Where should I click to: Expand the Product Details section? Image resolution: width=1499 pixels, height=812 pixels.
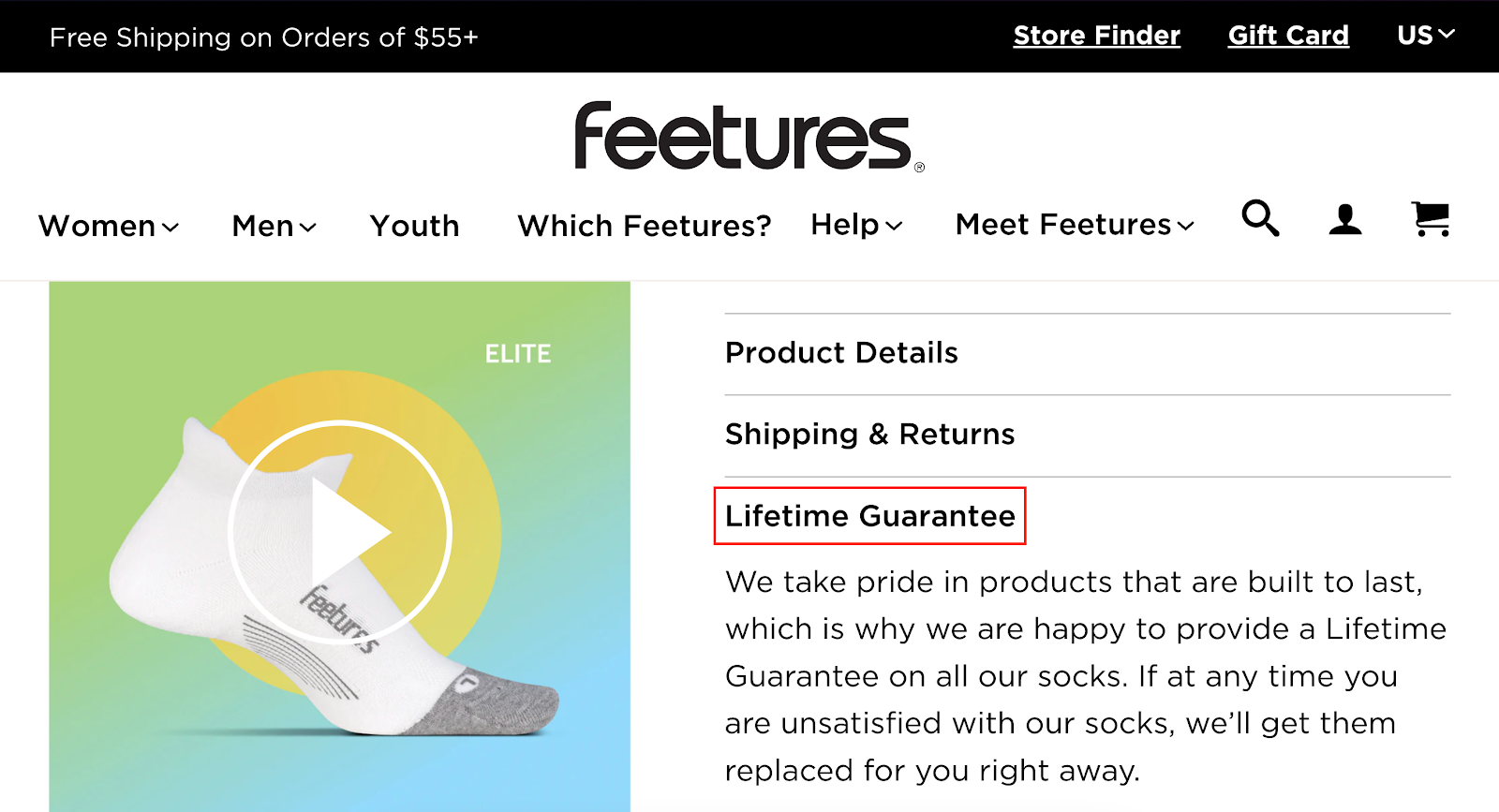[840, 353]
